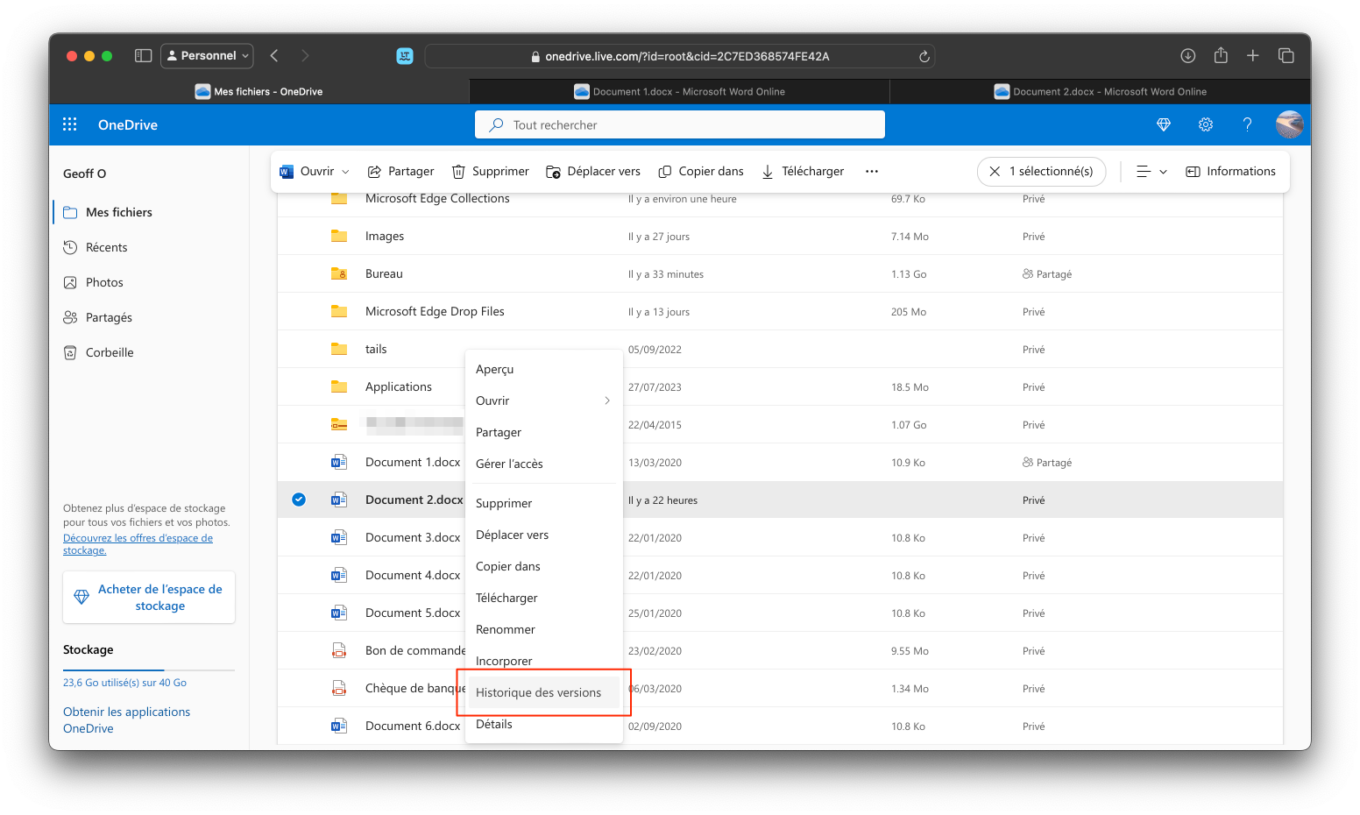The image size is (1360, 815).
Task: Click the tails folder icon
Action: pos(339,349)
